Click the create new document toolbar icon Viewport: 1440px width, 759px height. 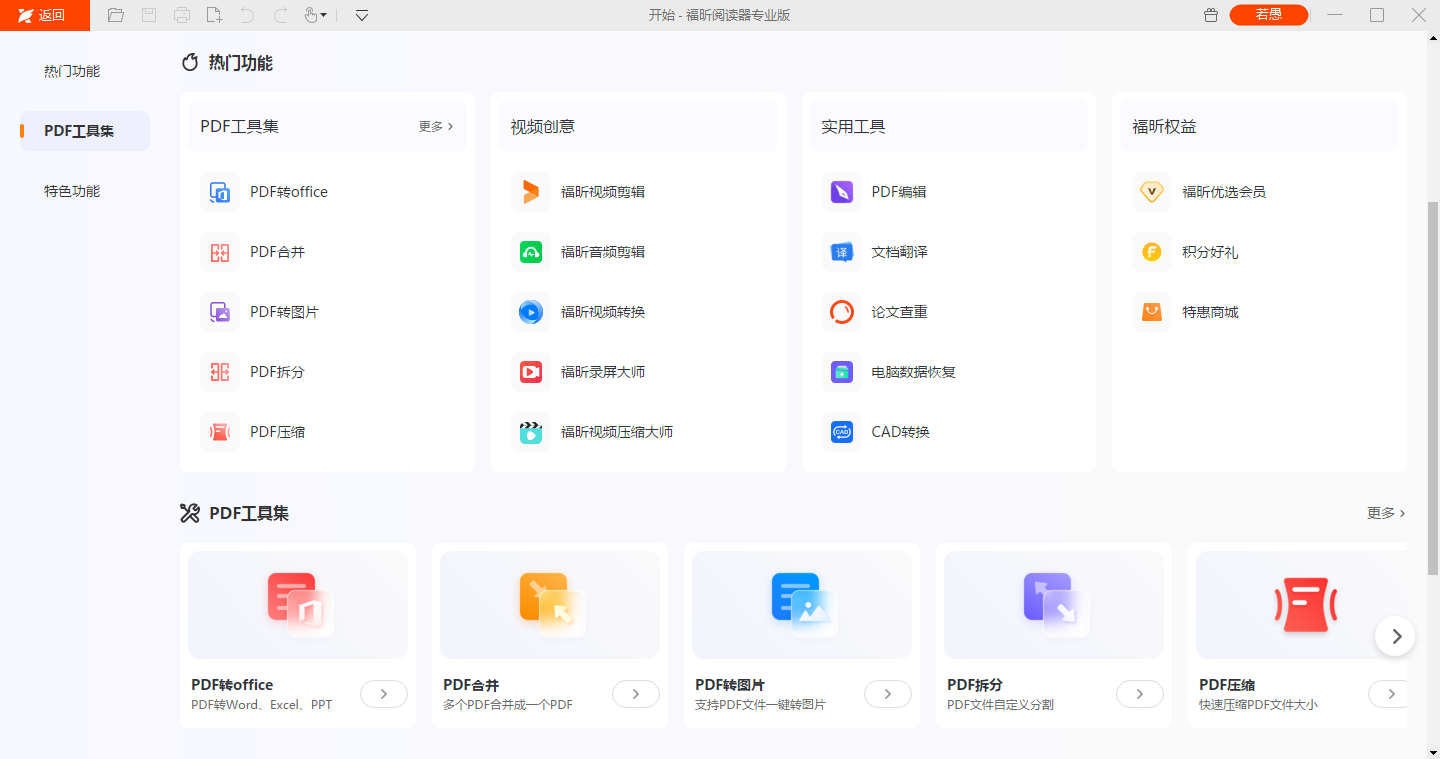point(214,15)
